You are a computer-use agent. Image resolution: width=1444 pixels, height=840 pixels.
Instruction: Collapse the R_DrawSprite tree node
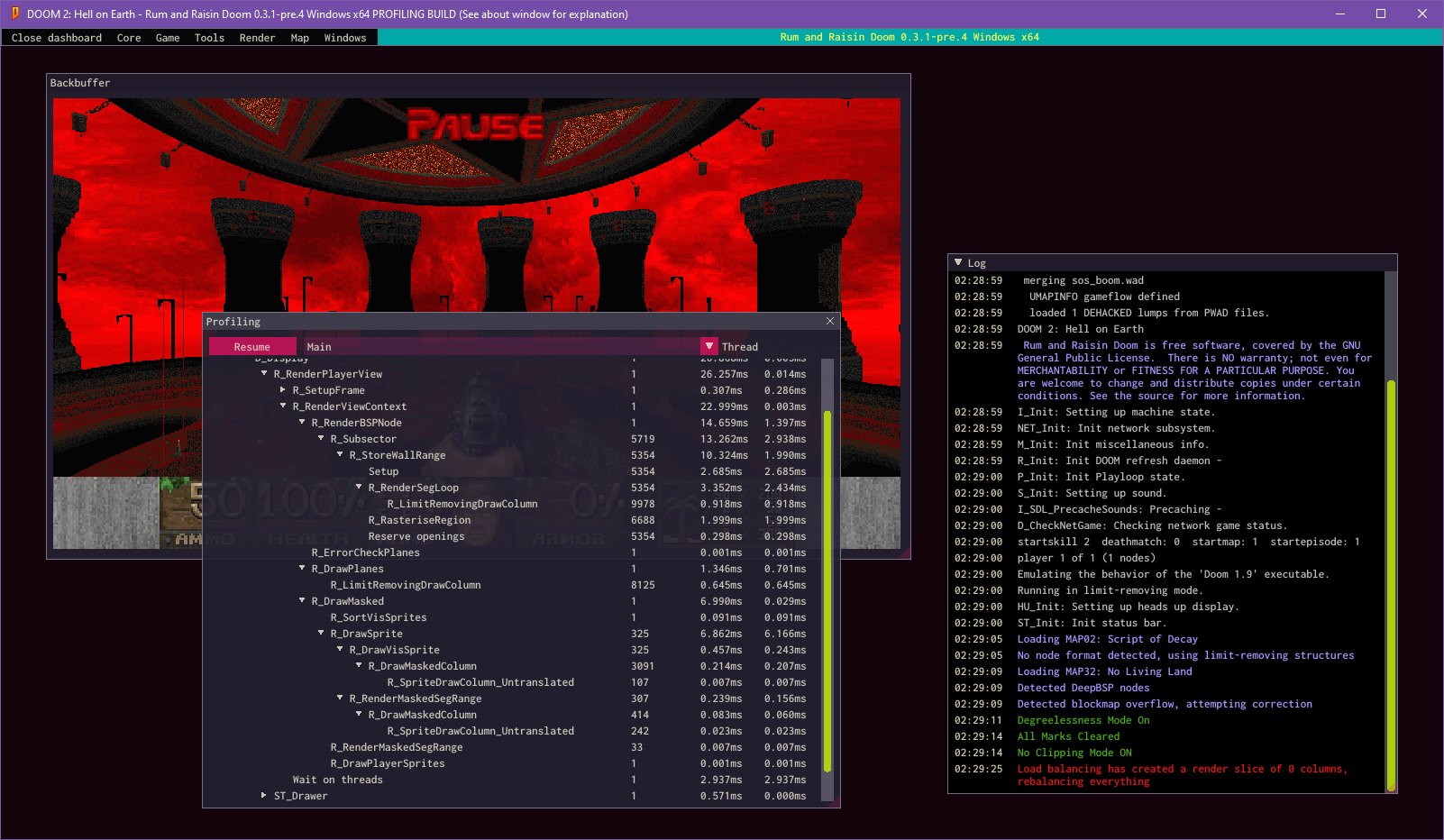click(321, 633)
